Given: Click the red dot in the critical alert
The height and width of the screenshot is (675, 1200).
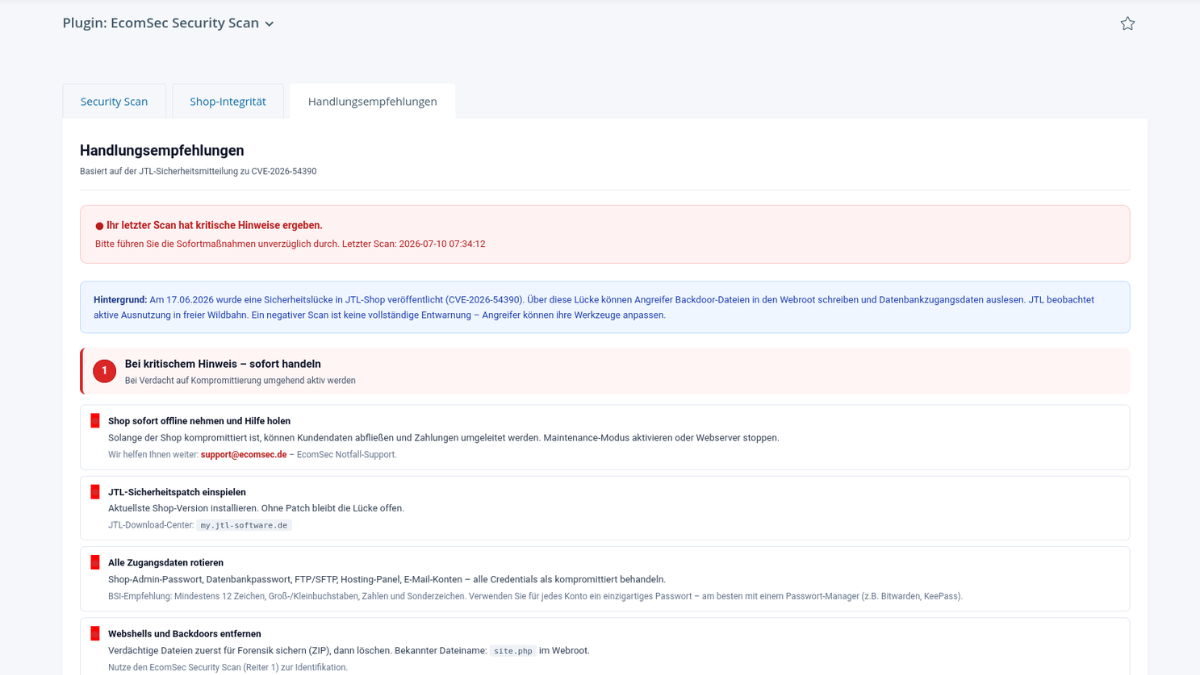Looking at the screenshot, I should click(x=99, y=226).
